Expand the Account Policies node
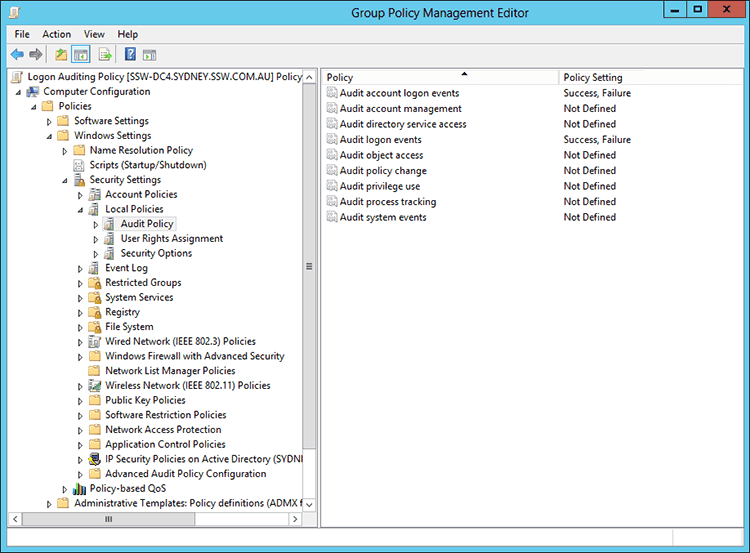 tap(81, 195)
